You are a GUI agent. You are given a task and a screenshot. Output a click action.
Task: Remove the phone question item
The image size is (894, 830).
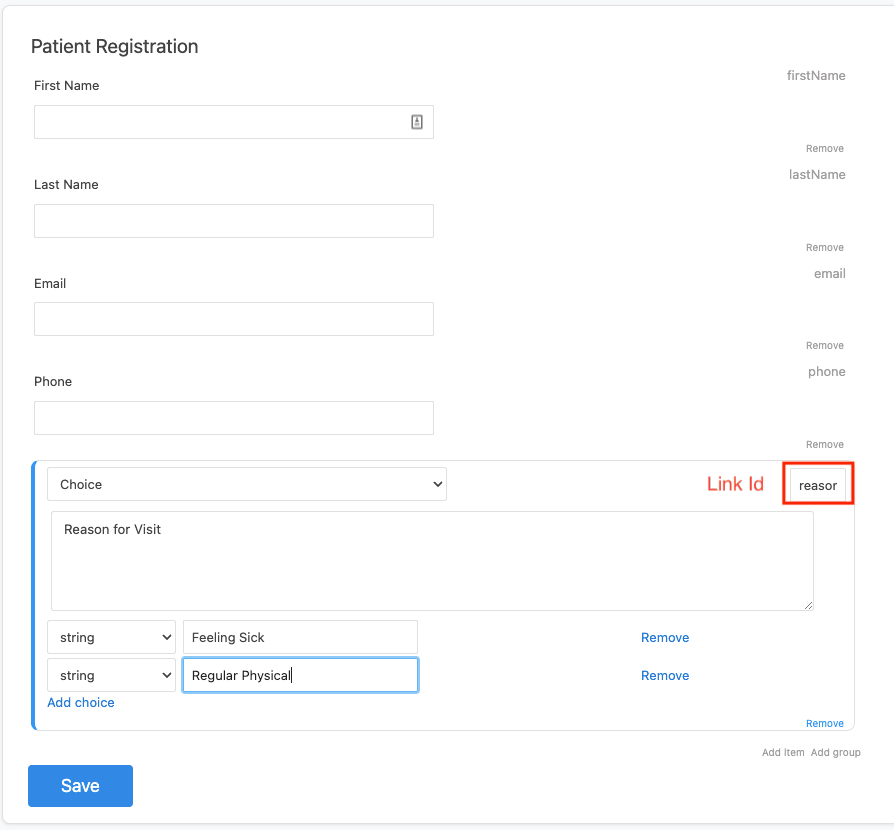824,444
